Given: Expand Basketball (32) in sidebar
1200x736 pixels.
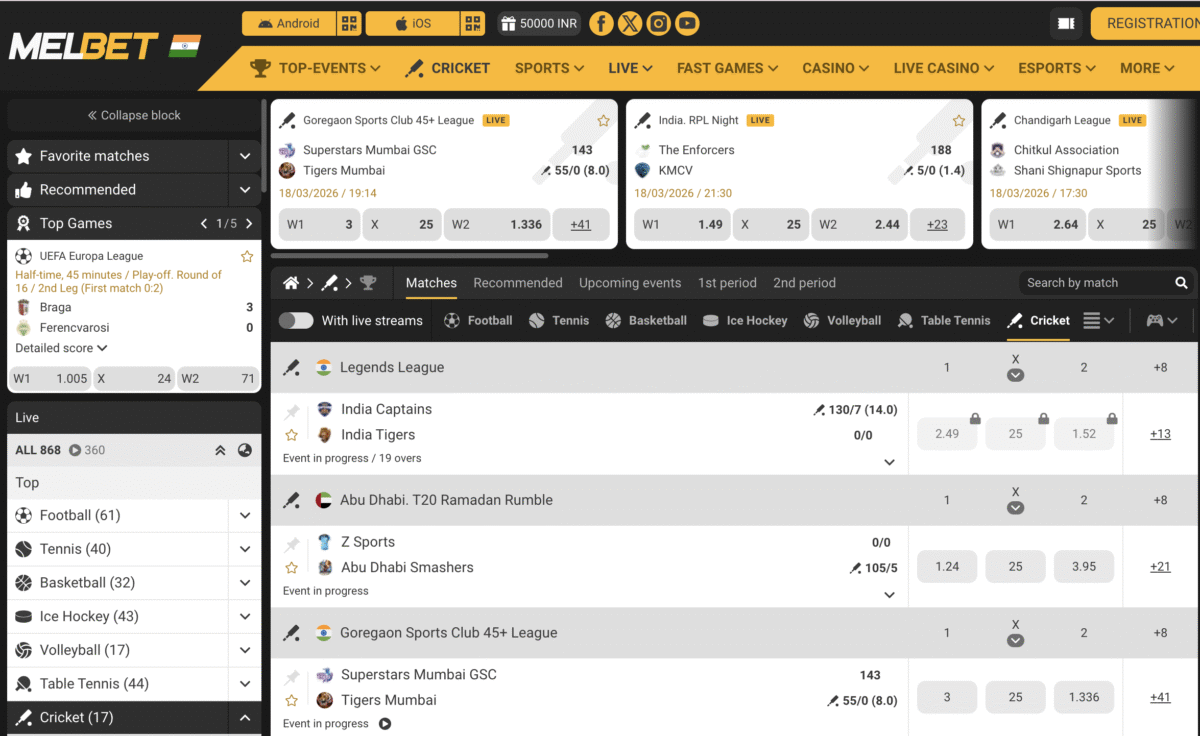Looking at the screenshot, I should point(245,583).
